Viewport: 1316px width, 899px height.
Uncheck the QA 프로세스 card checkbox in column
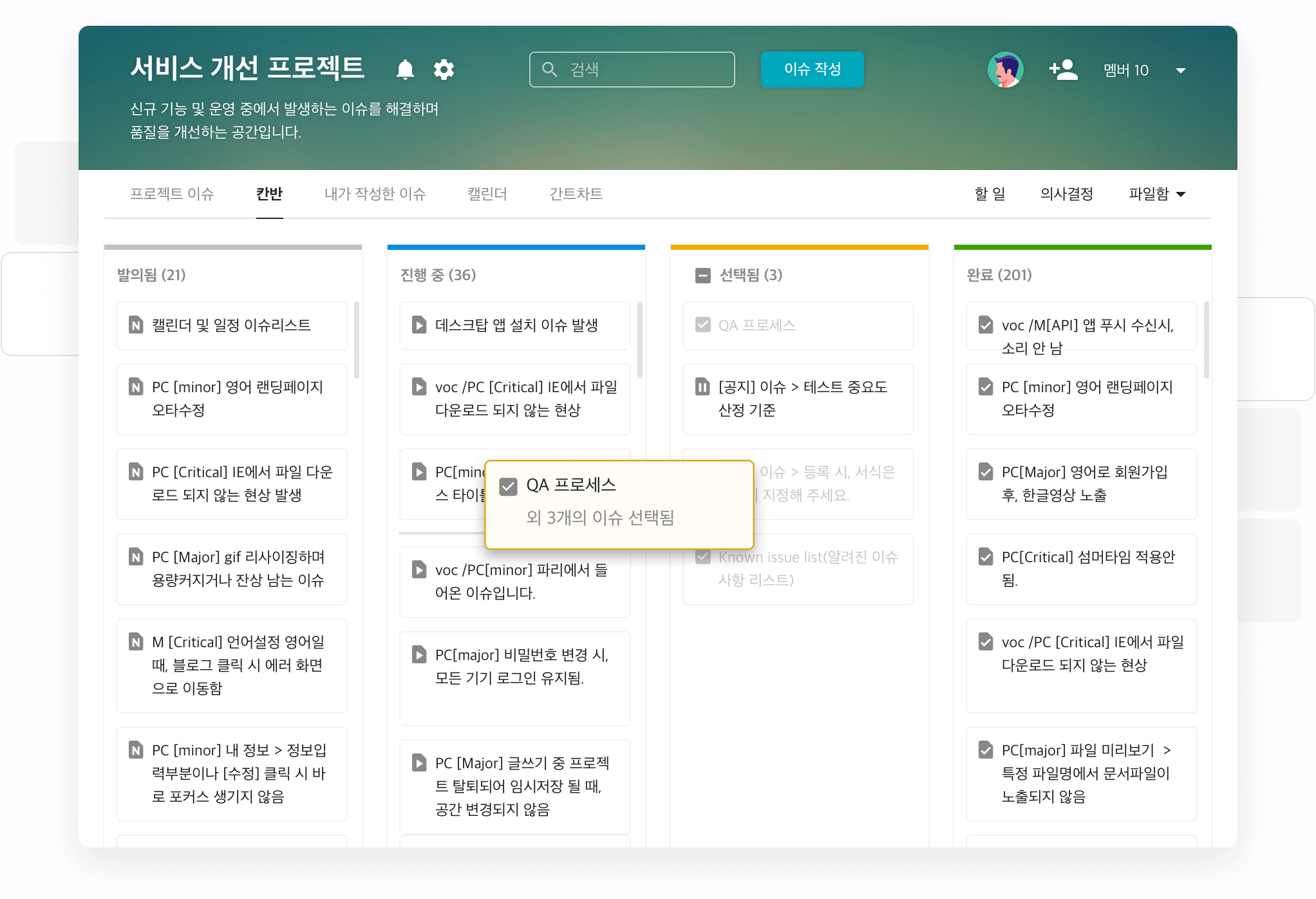(703, 325)
